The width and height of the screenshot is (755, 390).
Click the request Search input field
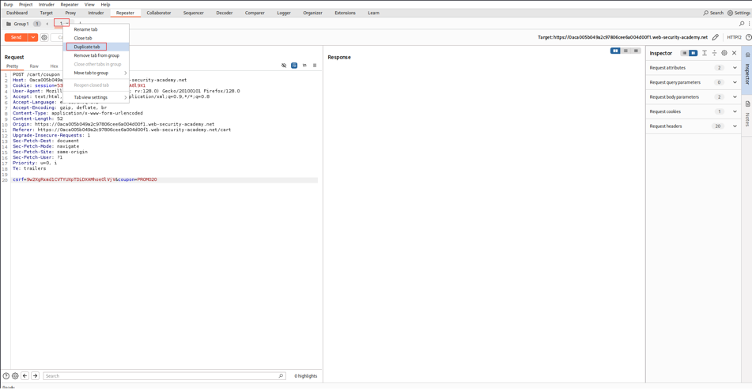tap(160, 376)
